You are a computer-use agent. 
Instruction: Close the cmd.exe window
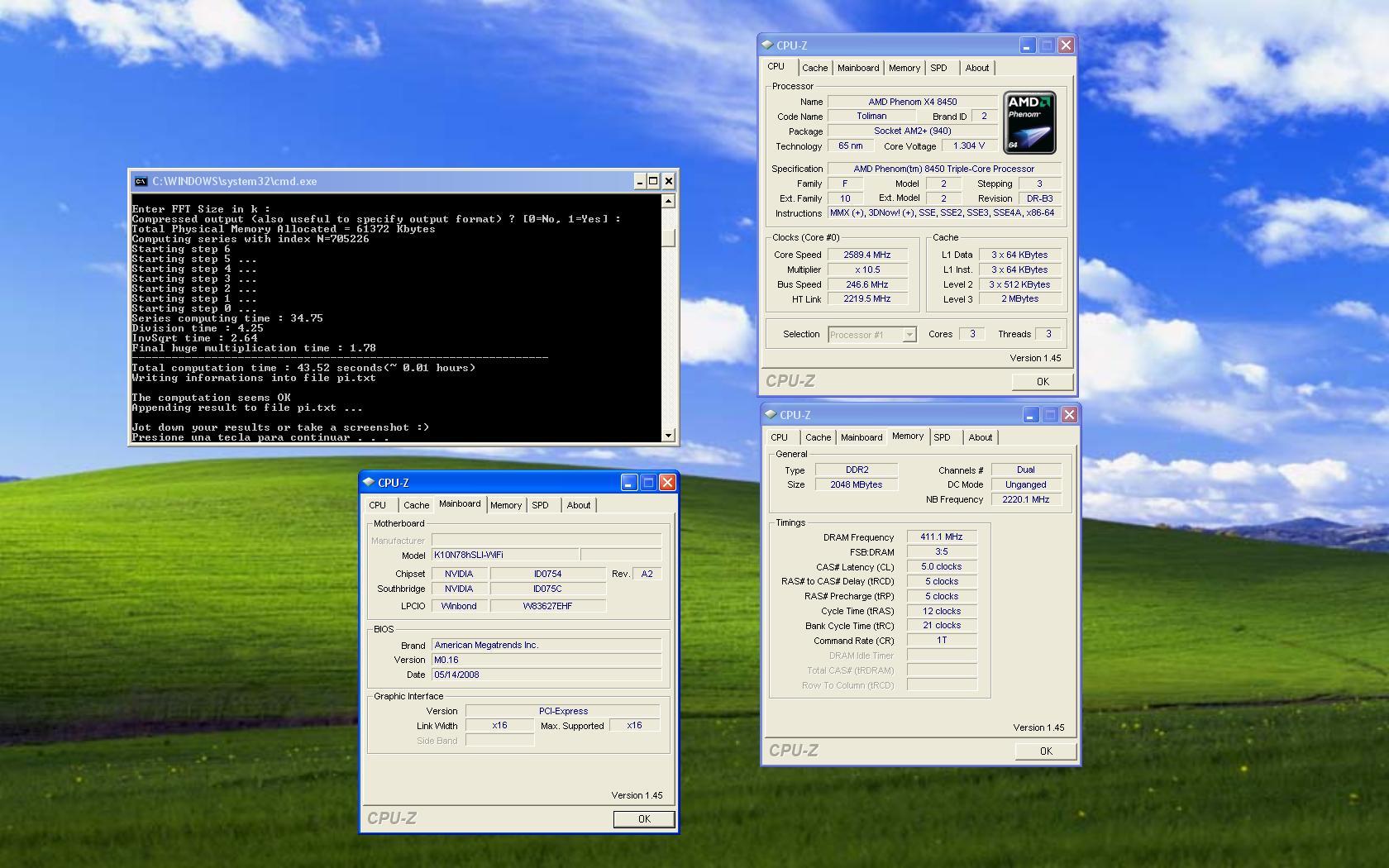(x=668, y=181)
